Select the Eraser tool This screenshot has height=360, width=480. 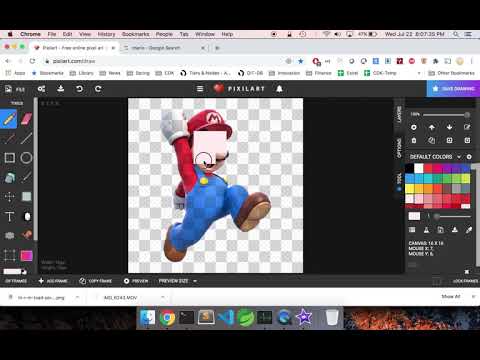pyautogui.click(x=26, y=119)
